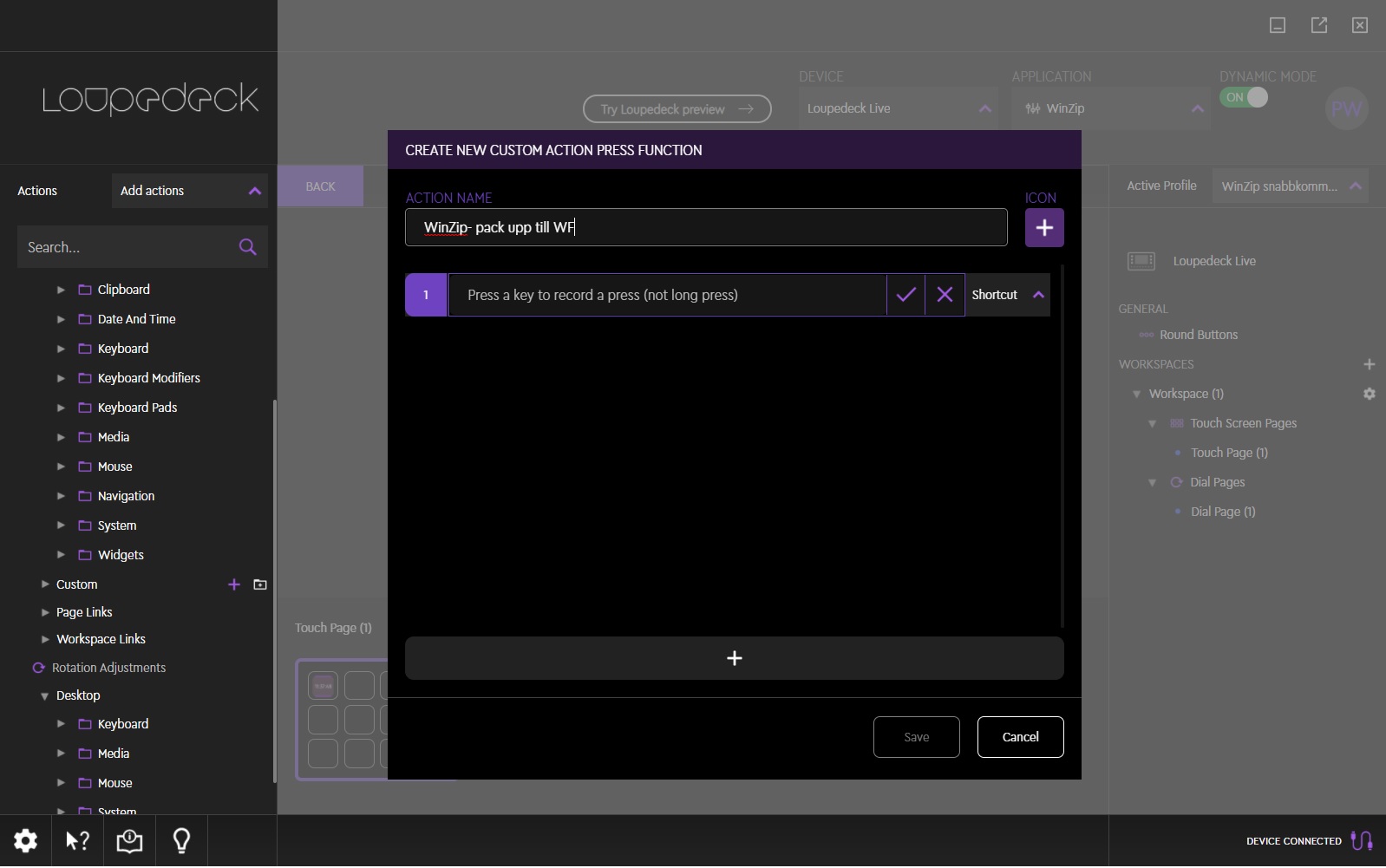Expand the Page Links section
Image resolution: width=1386 pixels, height=868 pixels.
point(45,612)
